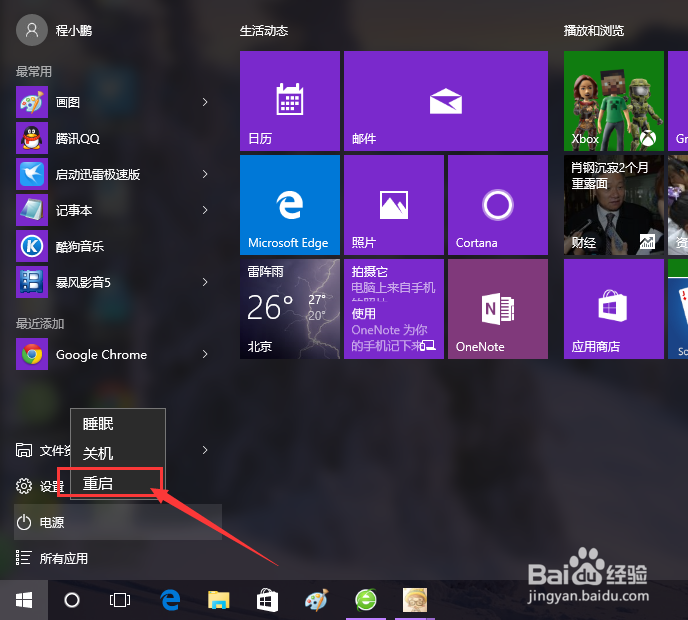
Task: Select 睡眠 in the power menu
Action: [x=118, y=424]
